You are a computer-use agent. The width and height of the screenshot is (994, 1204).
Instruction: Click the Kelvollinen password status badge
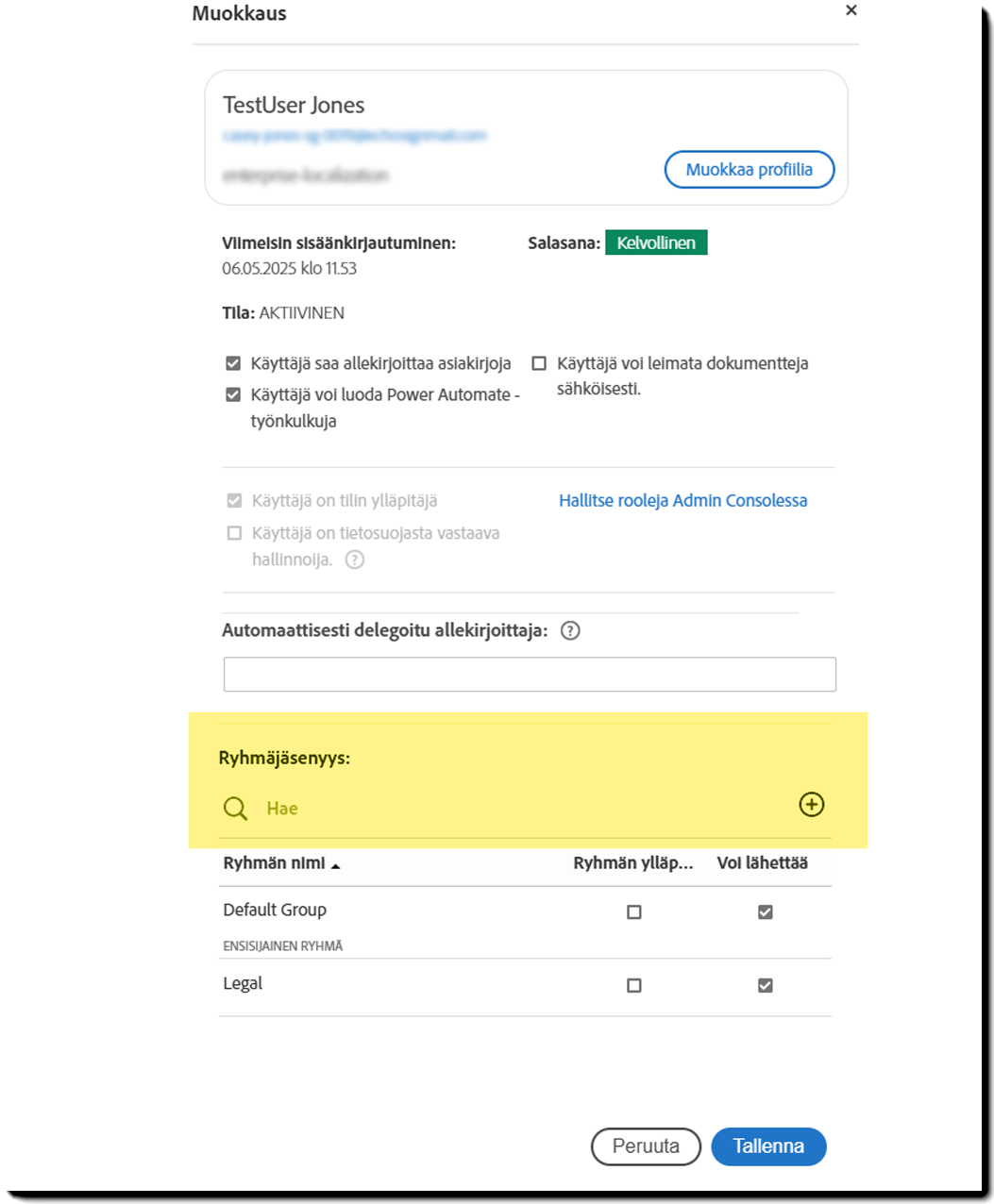click(x=656, y=242)
